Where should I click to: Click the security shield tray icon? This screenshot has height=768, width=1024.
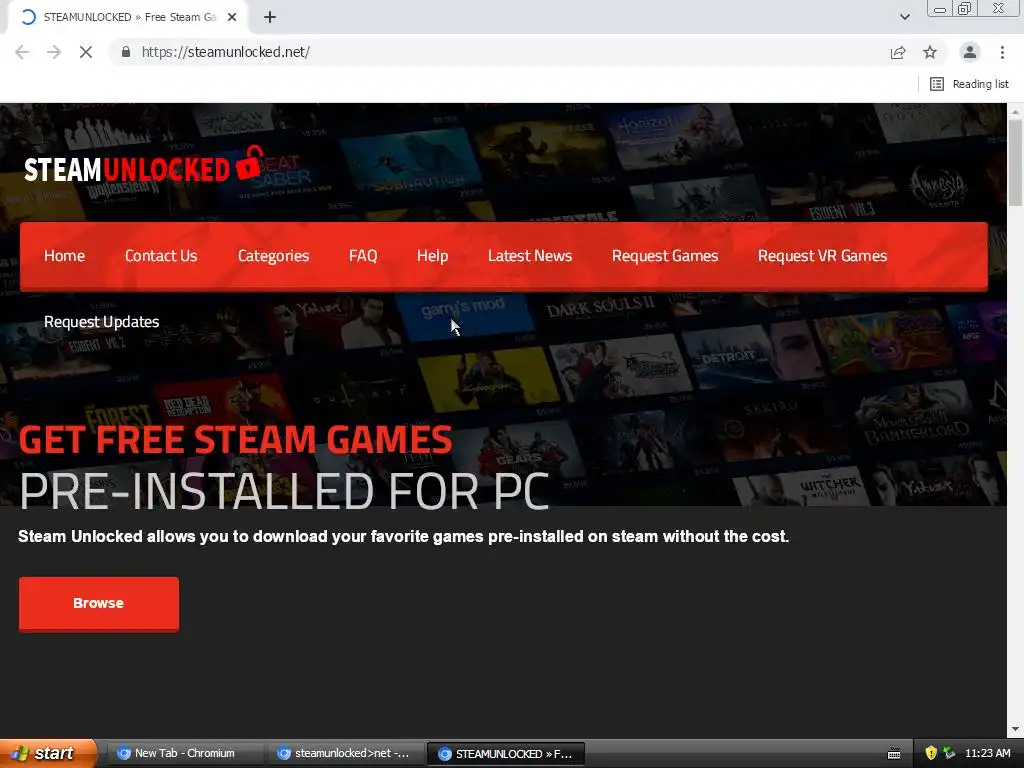(931, 753)
